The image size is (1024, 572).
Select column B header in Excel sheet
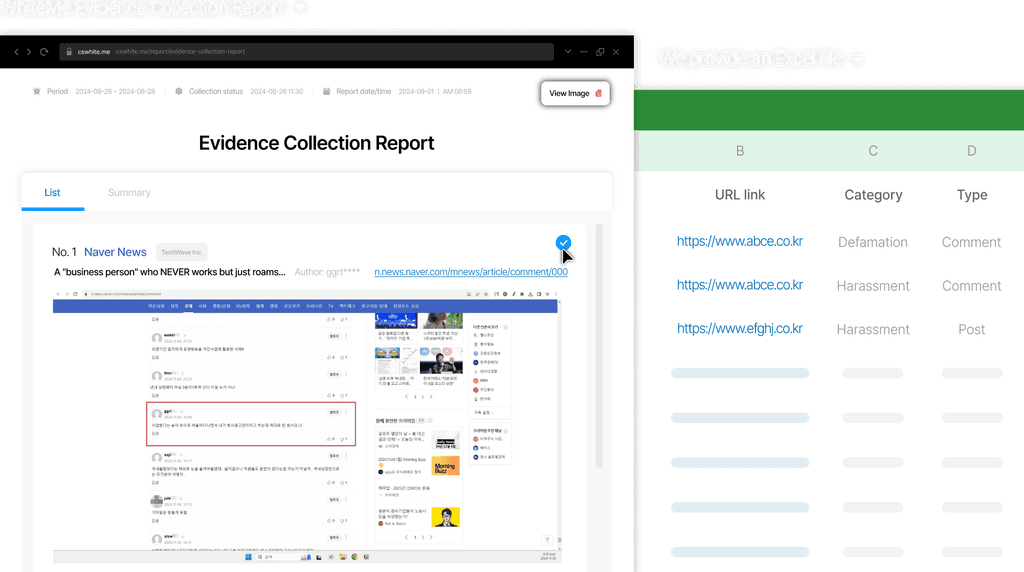coord(740,151)
